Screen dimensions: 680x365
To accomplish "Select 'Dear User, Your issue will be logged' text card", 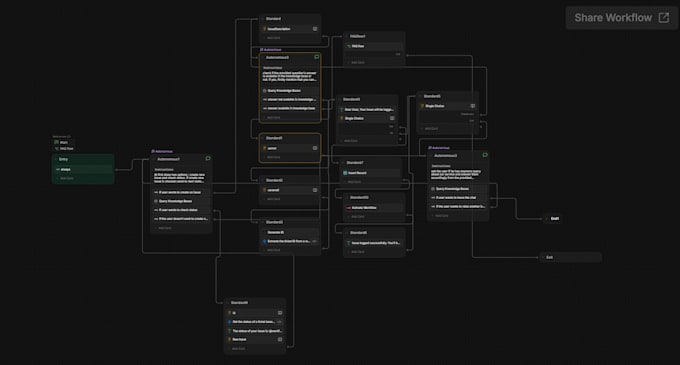I will click(367, 110).
